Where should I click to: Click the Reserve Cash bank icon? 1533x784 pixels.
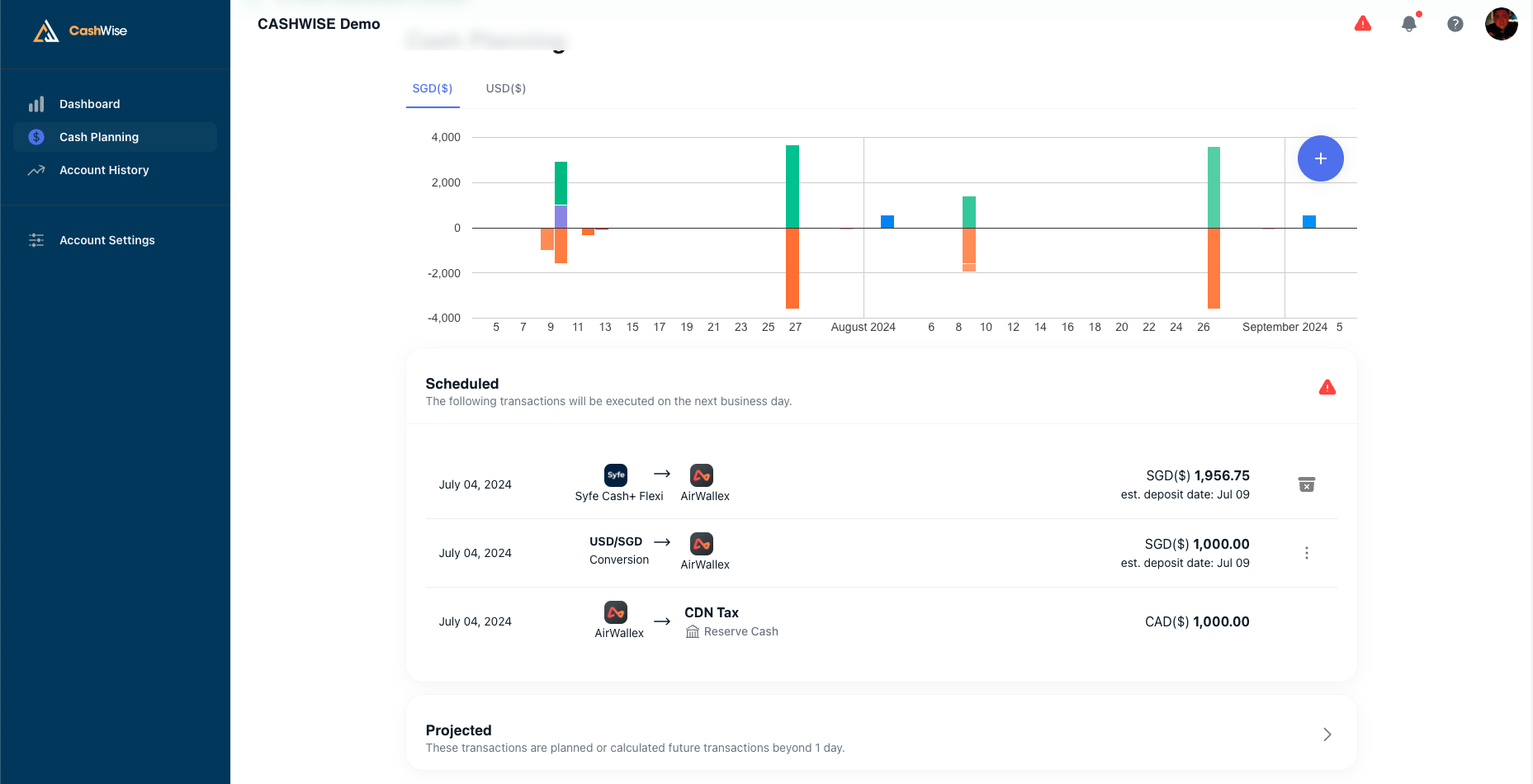[x=693, y=631]
